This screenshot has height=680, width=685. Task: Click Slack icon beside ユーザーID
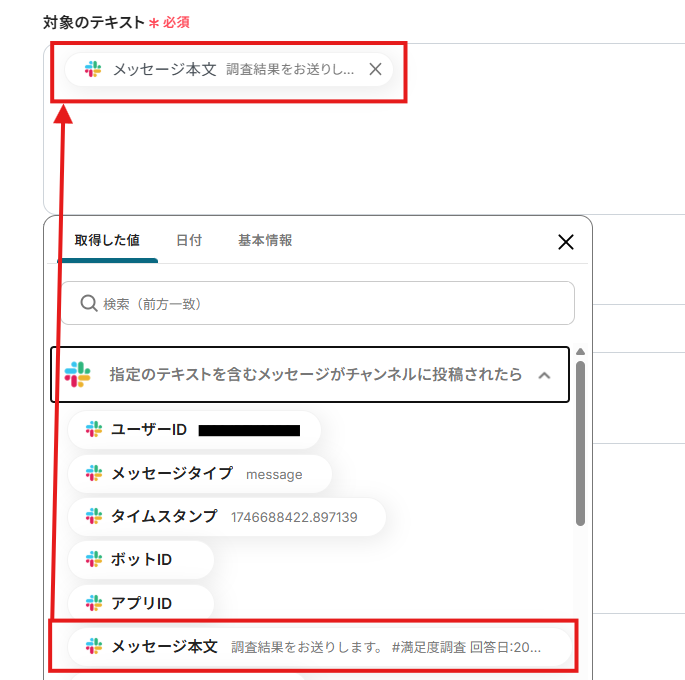pyautogui.click(x=94, y=429)
